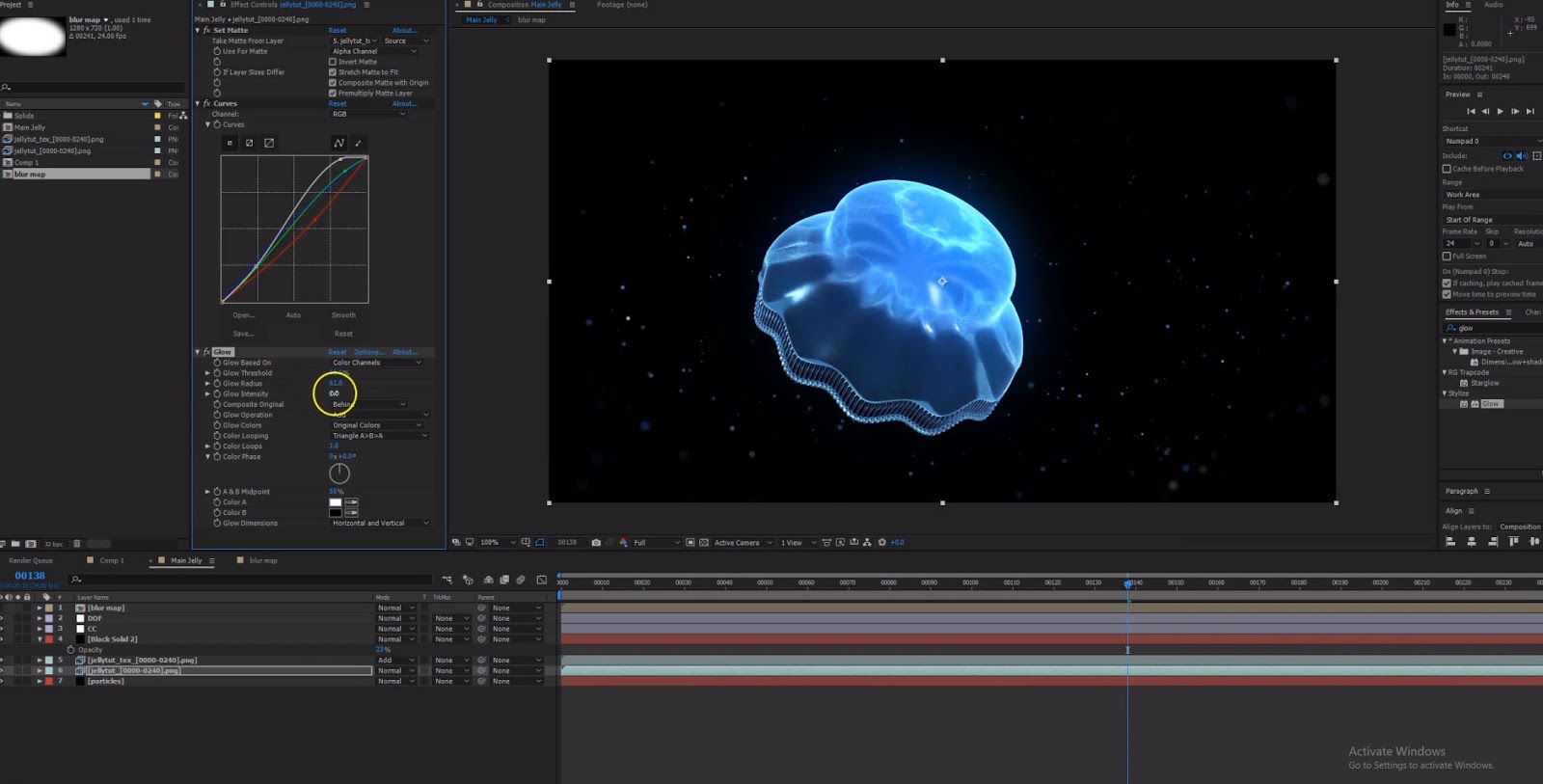Open the Use For Matte Alpha Channel dropdown
The width and height of the screenshot is (1543, 784).
point(374,51)
